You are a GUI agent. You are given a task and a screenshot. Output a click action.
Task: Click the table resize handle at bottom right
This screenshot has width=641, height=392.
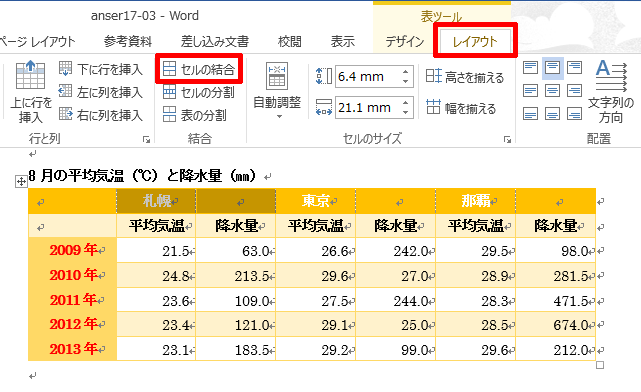point(600,365)
